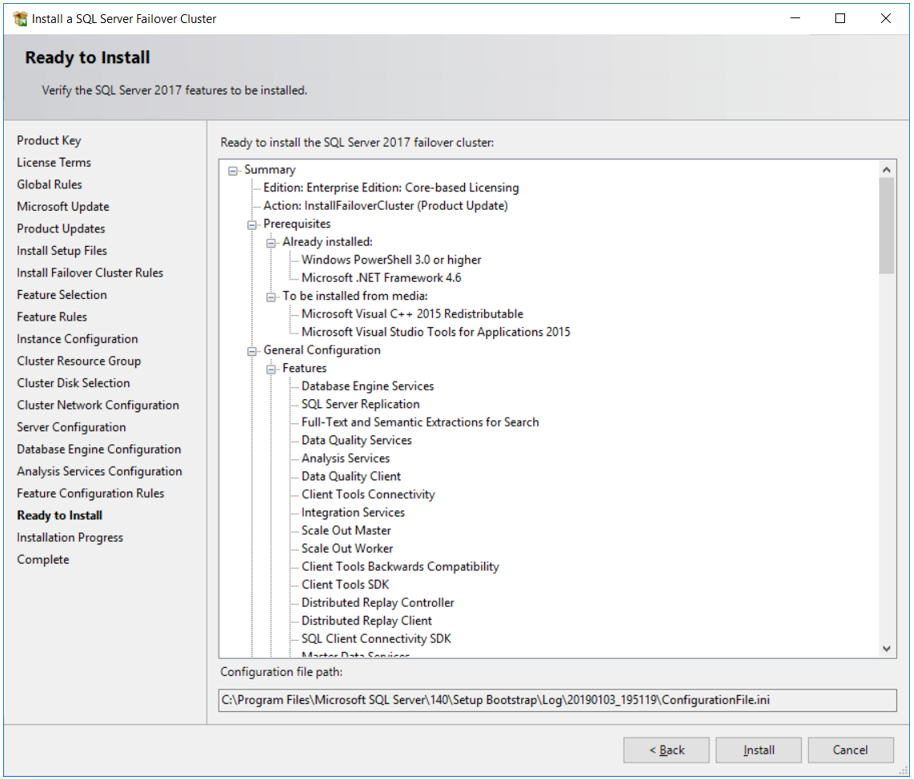Select Microsoft Visual C++ 2015 Redistributable

412,314
